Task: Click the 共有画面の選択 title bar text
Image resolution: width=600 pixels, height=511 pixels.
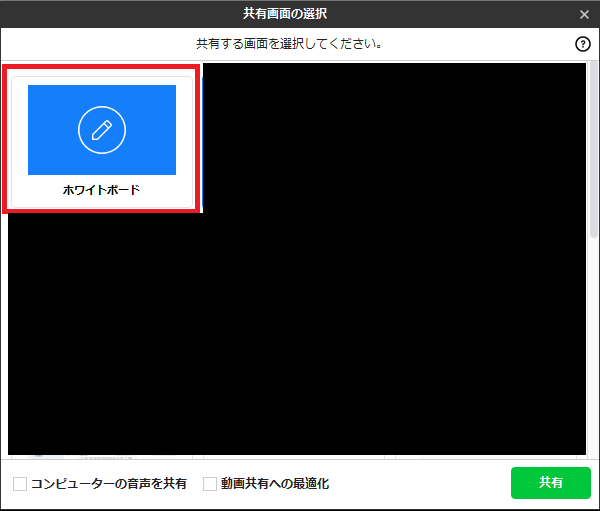Action: coord(299,14)
